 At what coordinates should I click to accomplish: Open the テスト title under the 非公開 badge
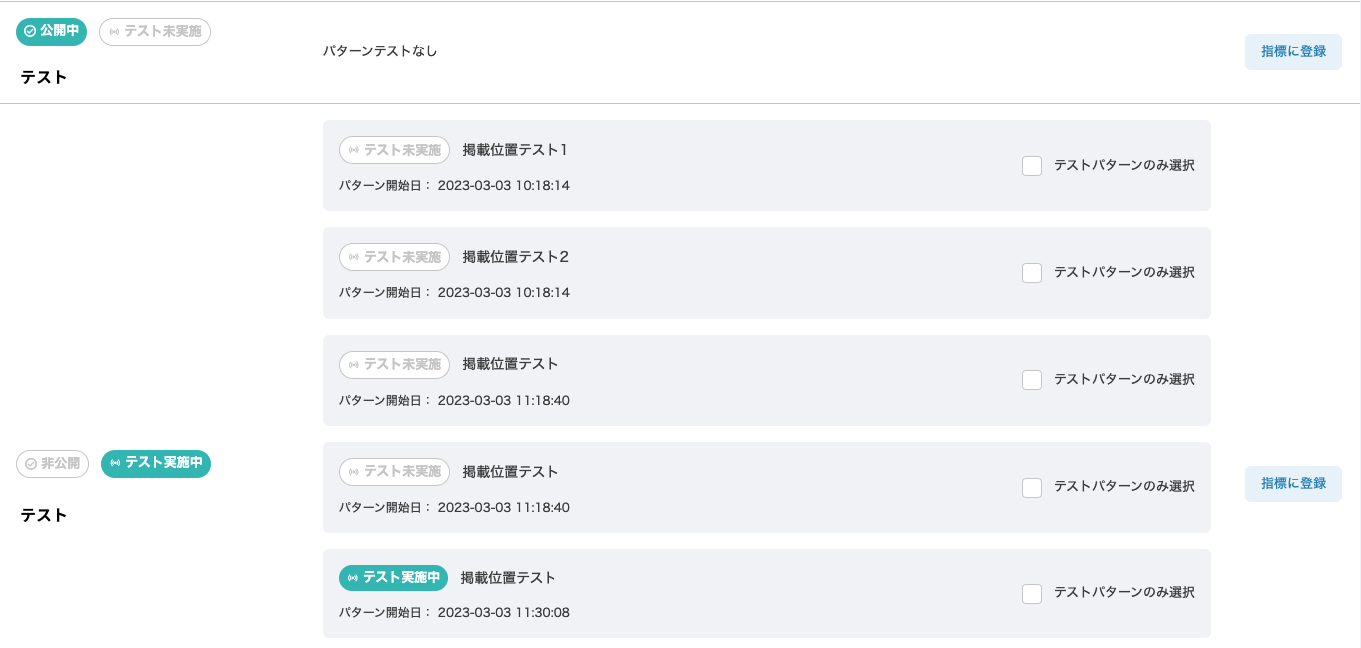pos(44,515)
